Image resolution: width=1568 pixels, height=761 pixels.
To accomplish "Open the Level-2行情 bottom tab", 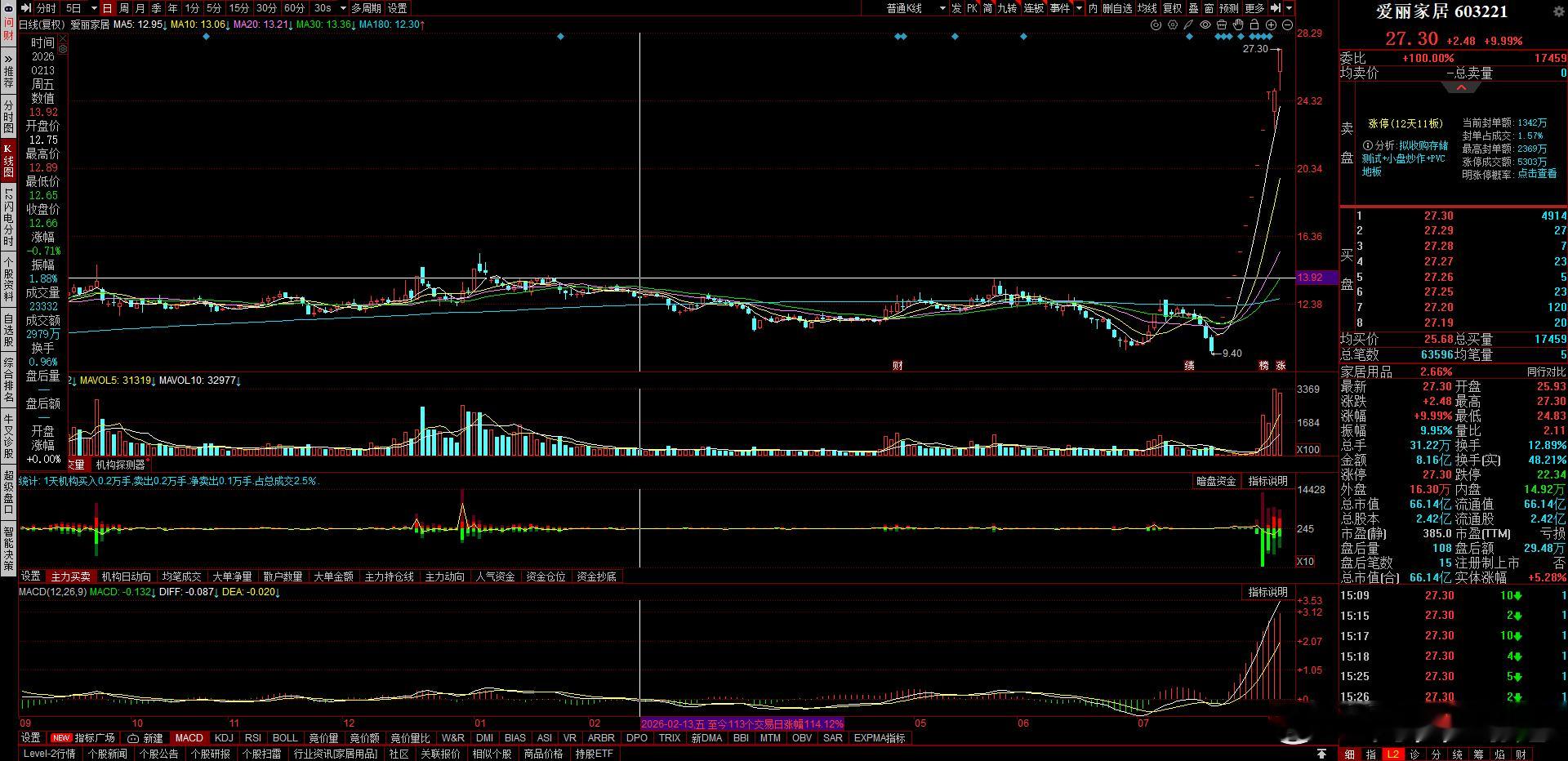I will click(x=49, y=754).
